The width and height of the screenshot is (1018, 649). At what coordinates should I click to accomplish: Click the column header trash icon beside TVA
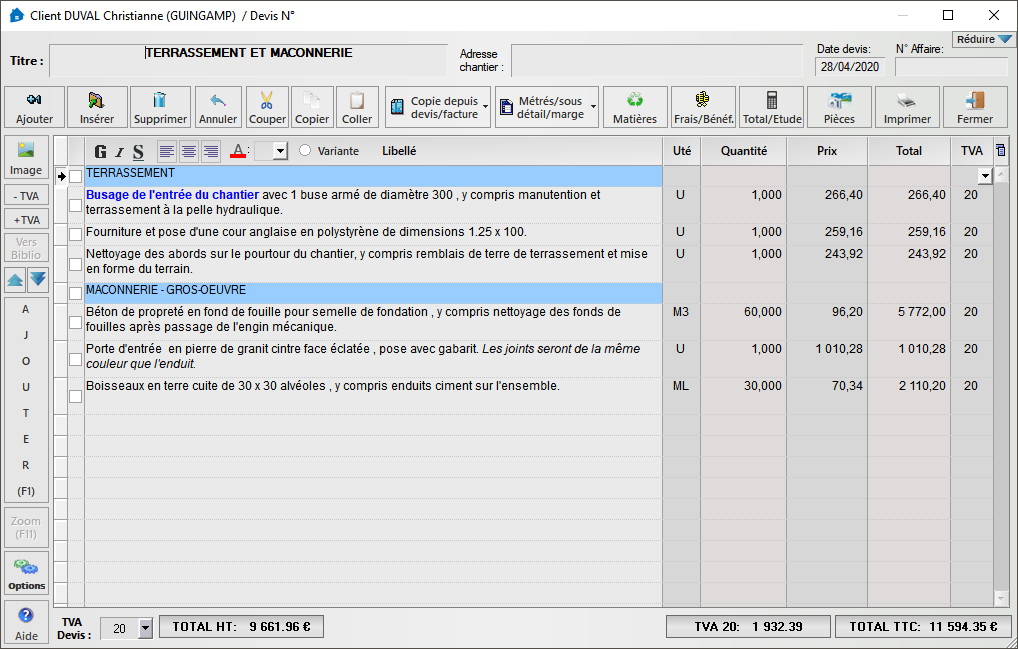1000,151
